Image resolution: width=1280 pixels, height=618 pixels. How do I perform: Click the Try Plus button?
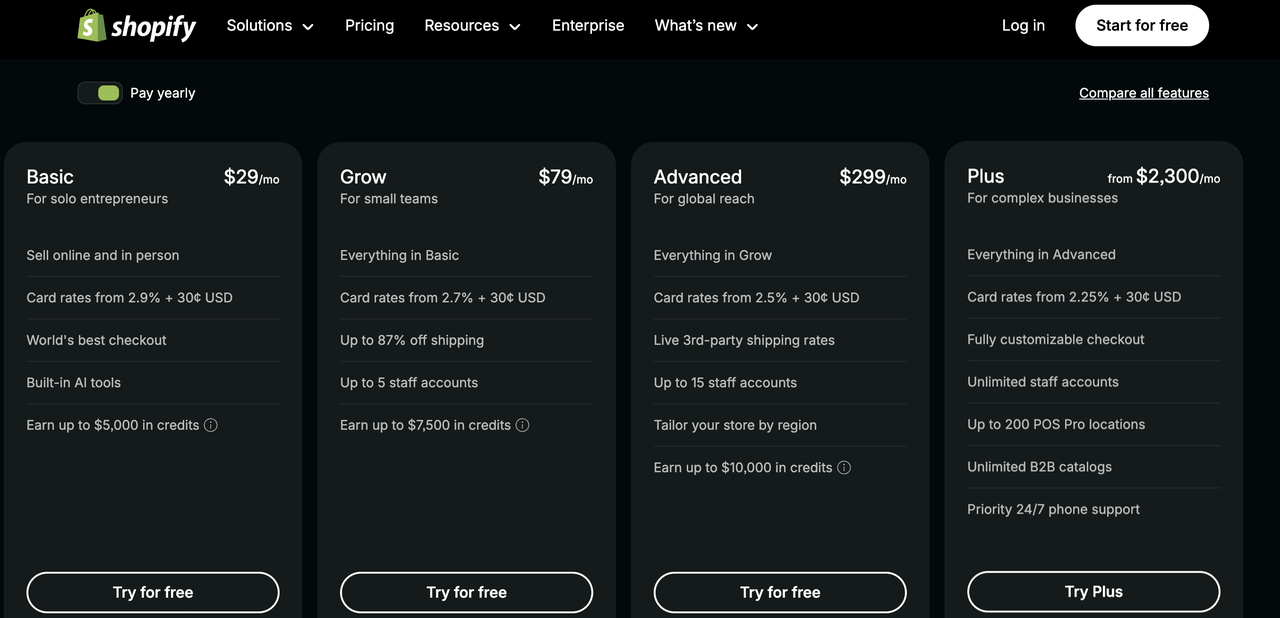1093,592
